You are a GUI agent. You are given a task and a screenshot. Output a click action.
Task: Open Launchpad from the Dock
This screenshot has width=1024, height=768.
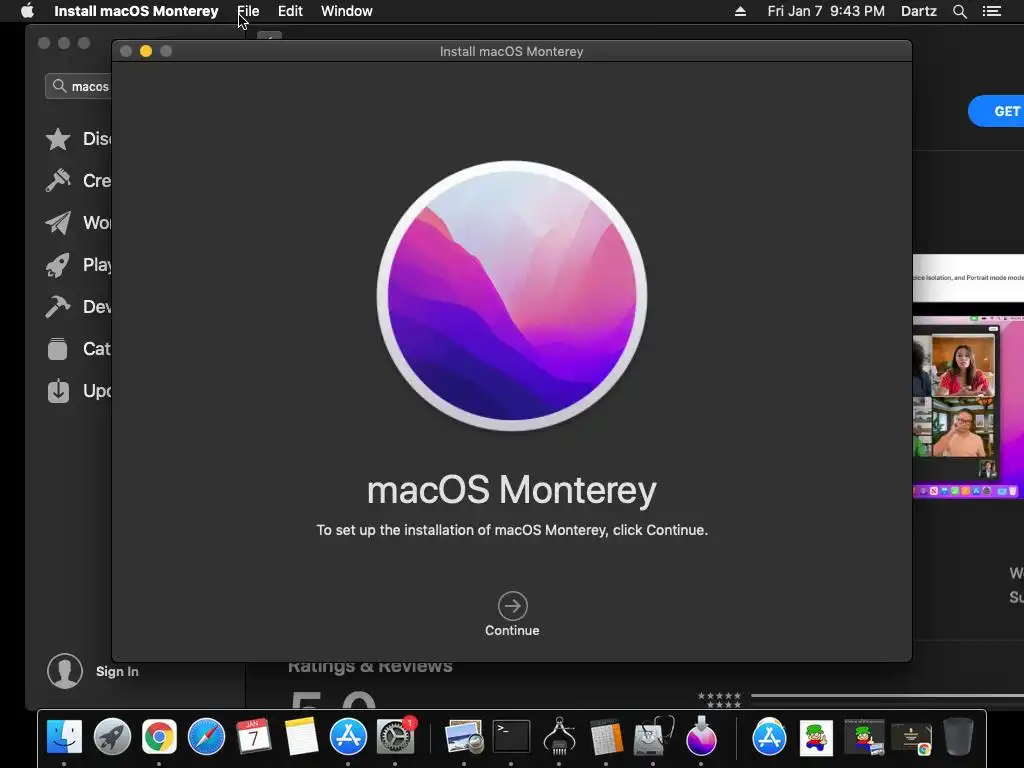pyautogui.click(x=112, y=737)
